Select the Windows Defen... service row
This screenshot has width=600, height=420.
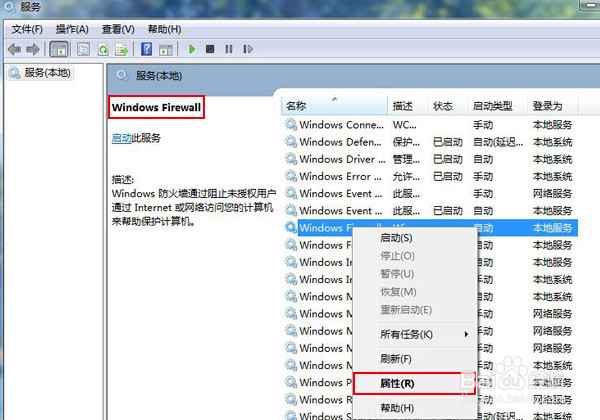point(430,142)
